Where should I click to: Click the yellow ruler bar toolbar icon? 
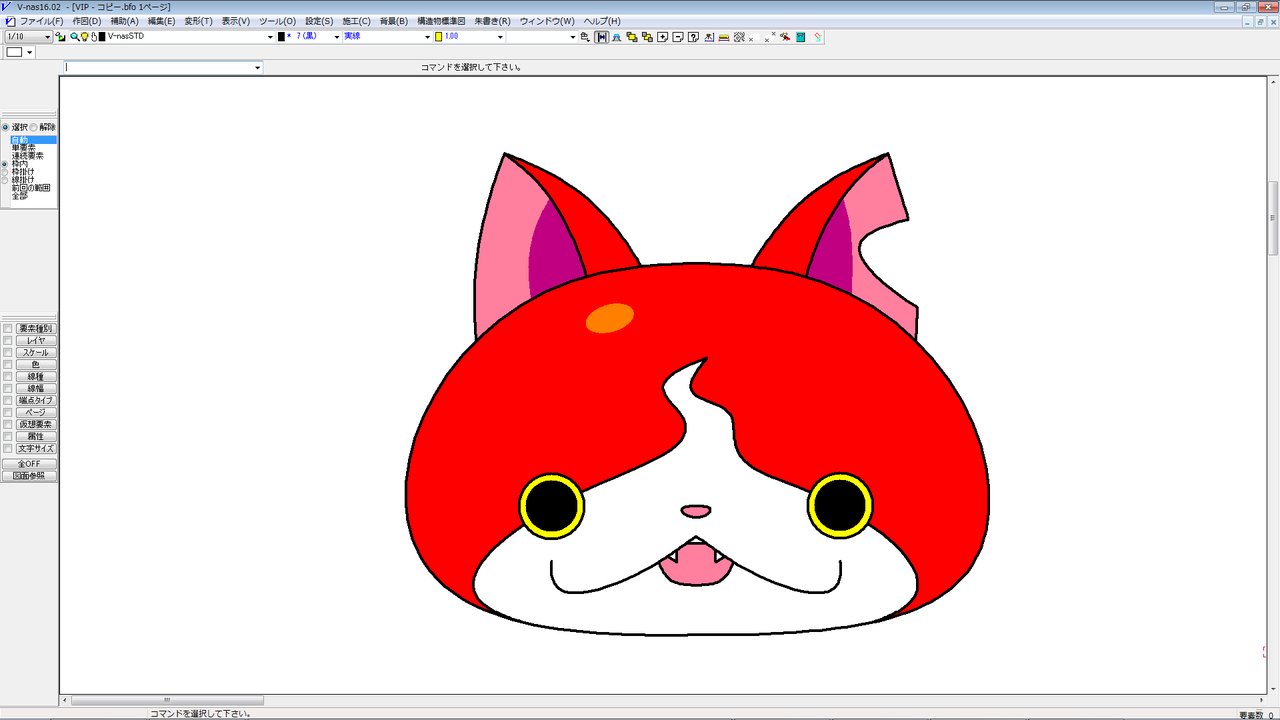point(723,37)
